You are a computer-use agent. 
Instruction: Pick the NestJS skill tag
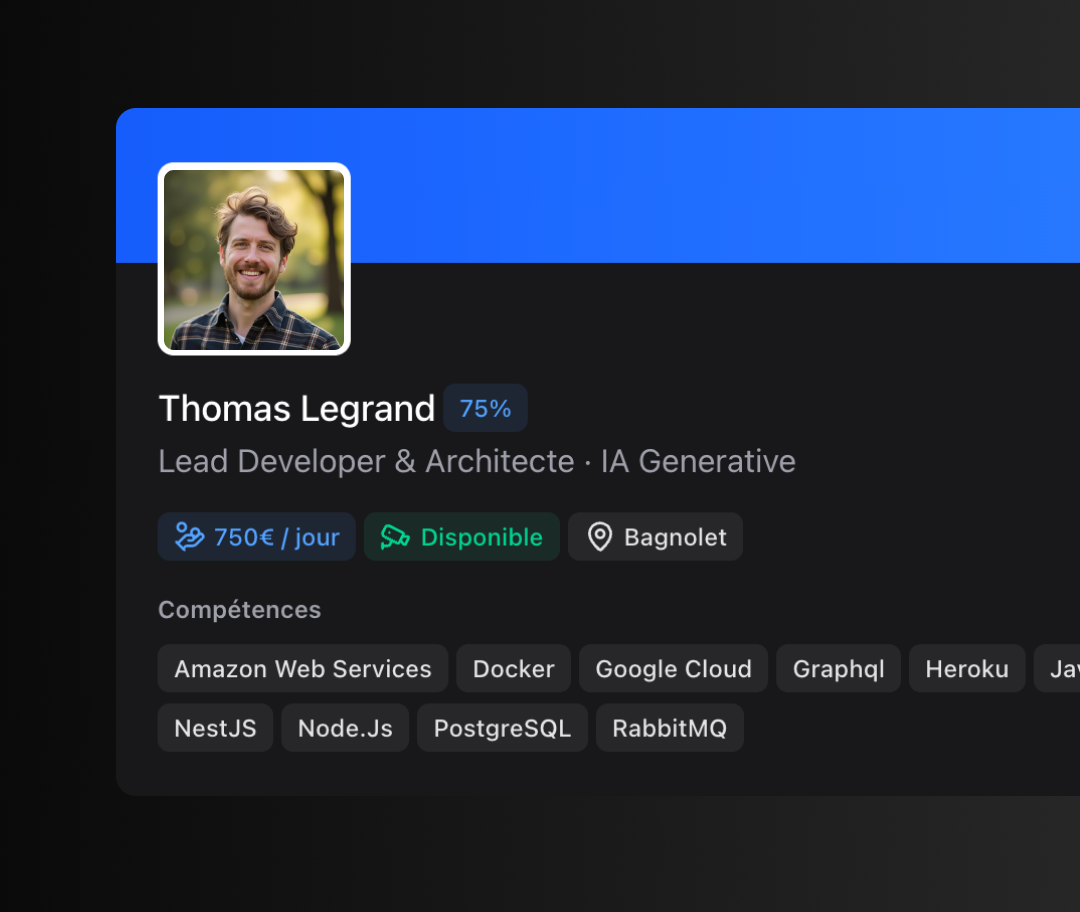(x=215, y=728)
